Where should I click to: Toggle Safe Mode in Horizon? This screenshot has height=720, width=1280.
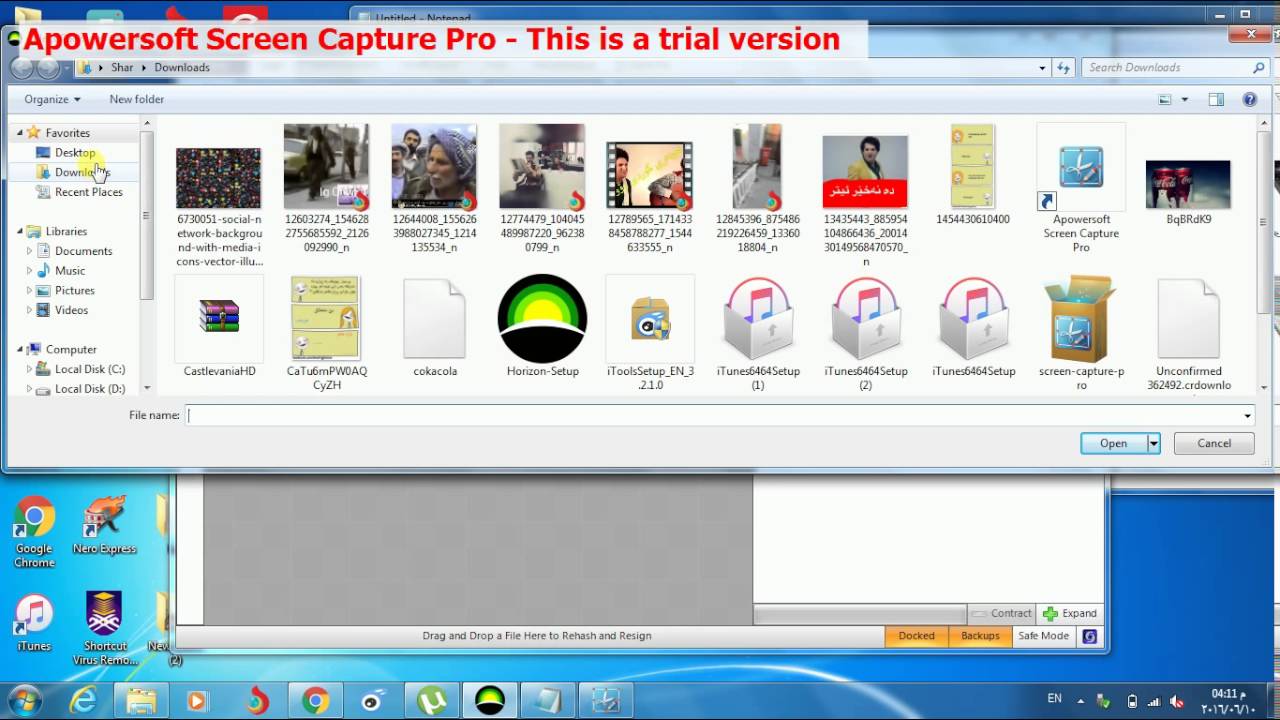tap(1043, 636)
